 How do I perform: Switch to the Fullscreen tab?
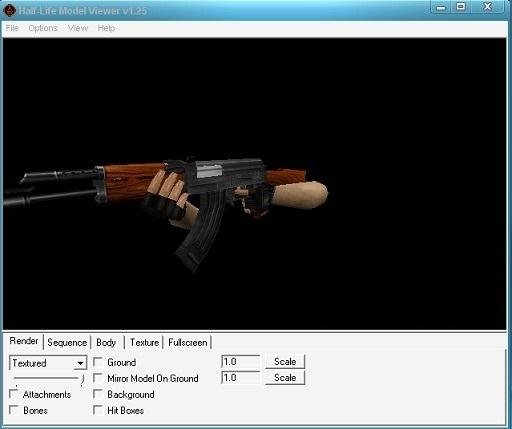coord(188,343)
